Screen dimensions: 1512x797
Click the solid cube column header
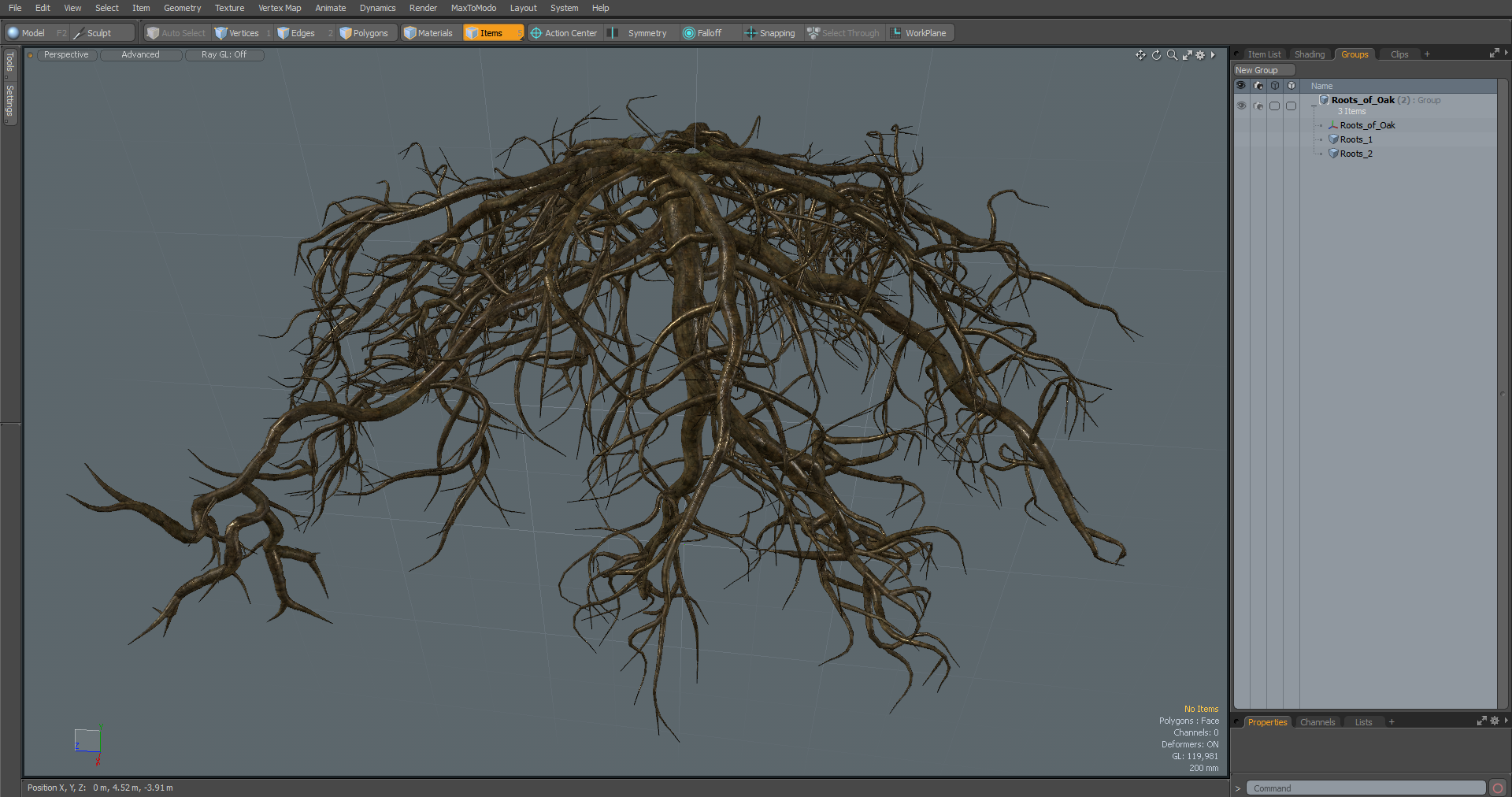point(1291,86)
